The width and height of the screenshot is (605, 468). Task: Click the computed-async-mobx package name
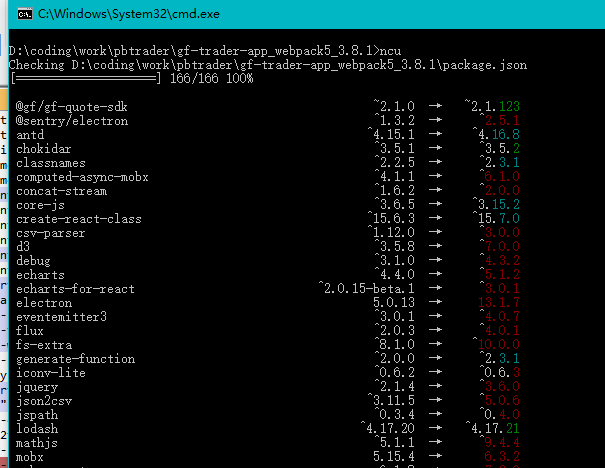coord(82,177)
